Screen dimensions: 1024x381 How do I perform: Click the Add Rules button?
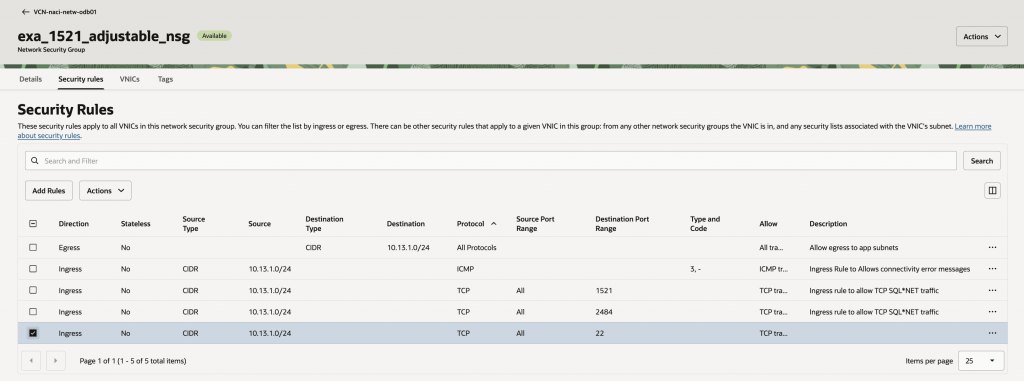coord(49,191)
